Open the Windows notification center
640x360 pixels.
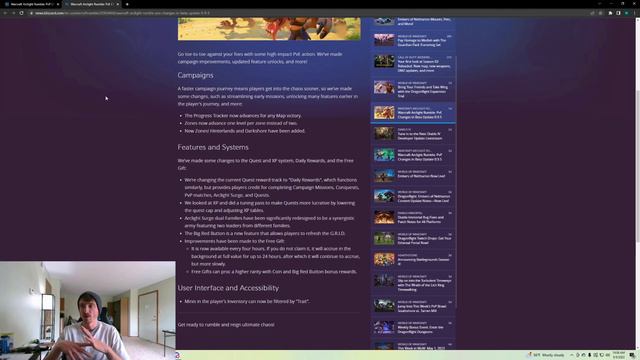coord(632,355)
